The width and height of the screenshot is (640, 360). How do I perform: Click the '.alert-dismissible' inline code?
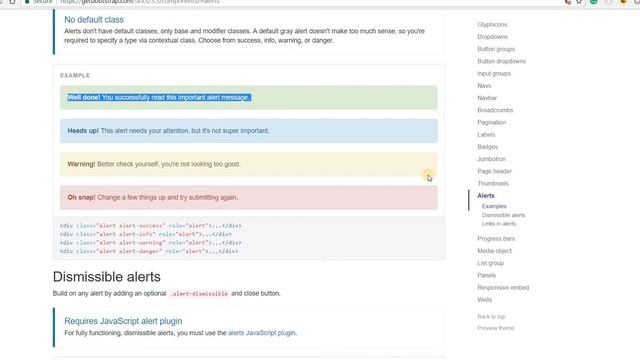pos(199,293)
